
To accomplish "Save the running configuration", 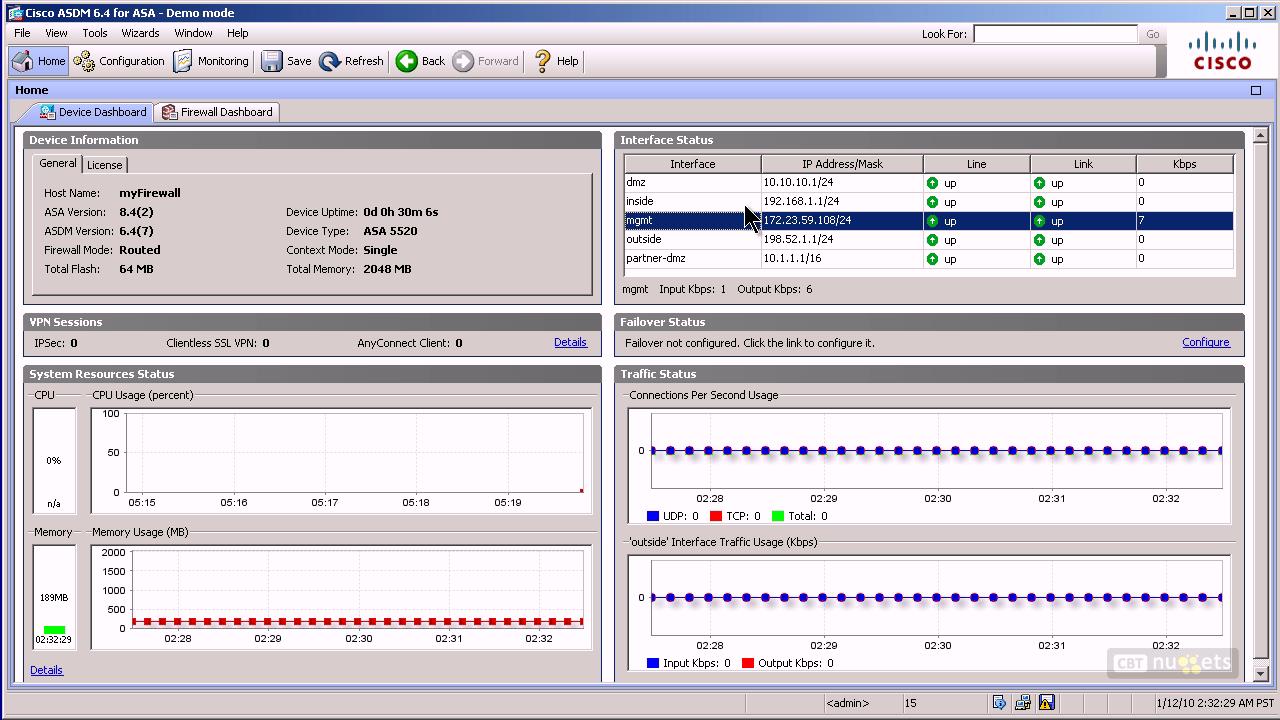I will coord(286,61).
